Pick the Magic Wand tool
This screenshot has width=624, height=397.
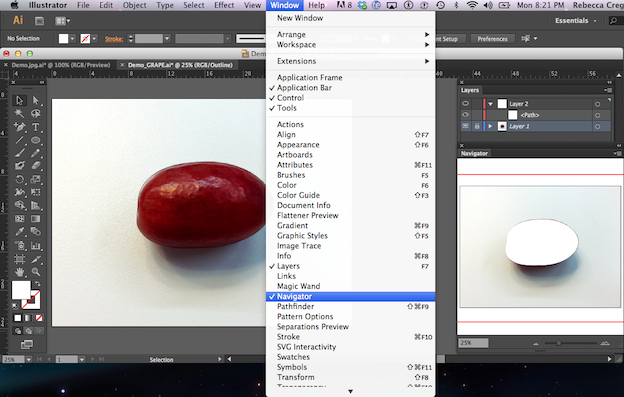(19, 114)
